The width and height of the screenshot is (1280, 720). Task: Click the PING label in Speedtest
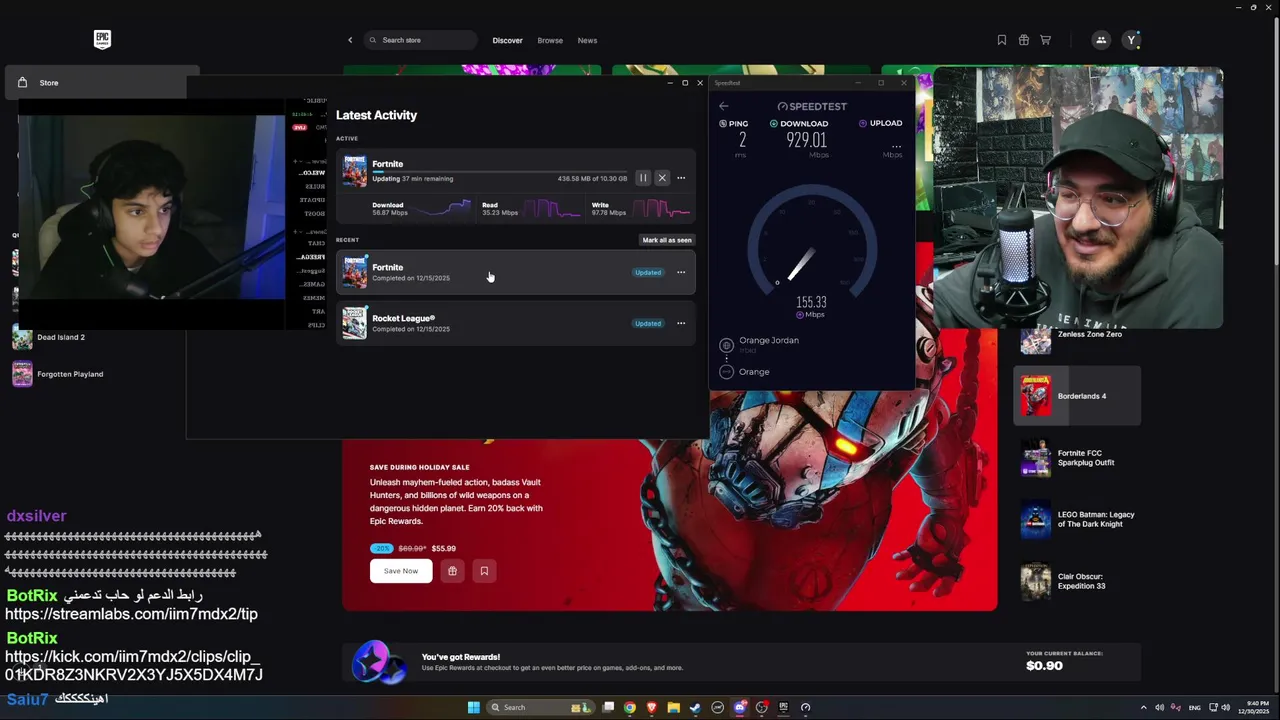(734, 123)
